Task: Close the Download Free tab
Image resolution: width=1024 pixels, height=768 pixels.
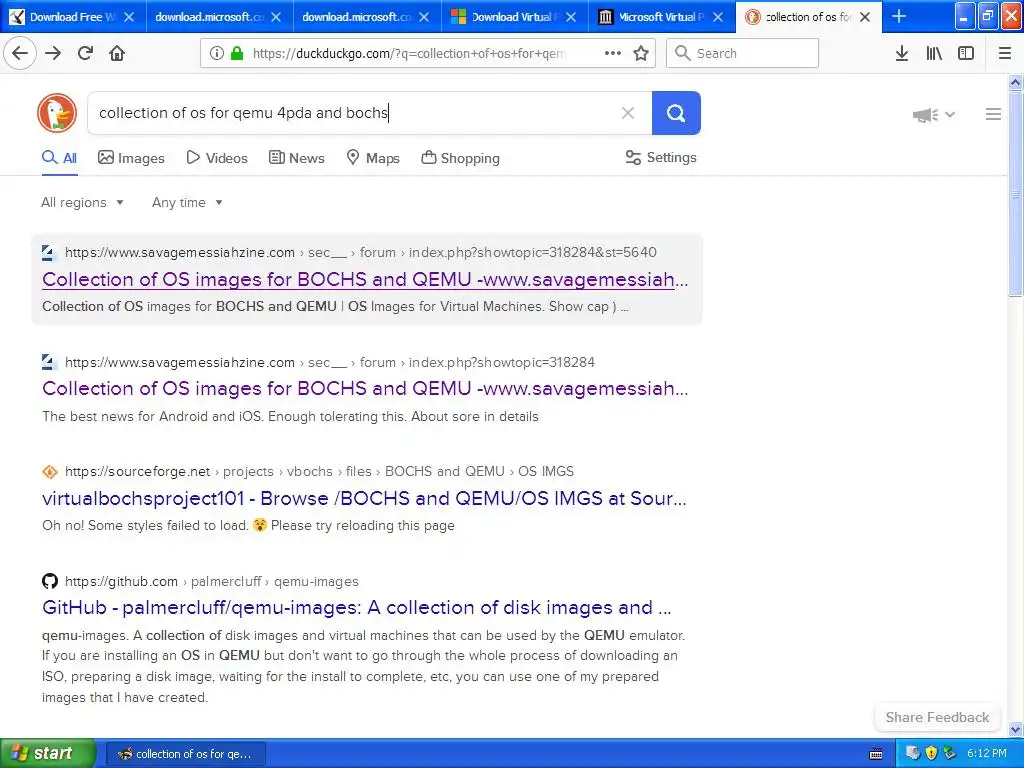Action: [129, 17]
